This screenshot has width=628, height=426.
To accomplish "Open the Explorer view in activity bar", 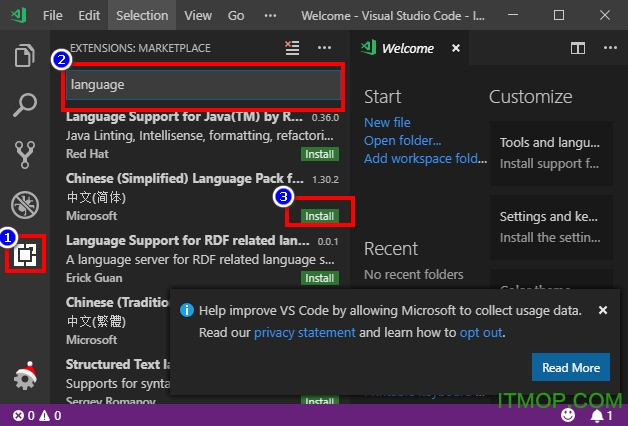I will (x=24, y=55).
